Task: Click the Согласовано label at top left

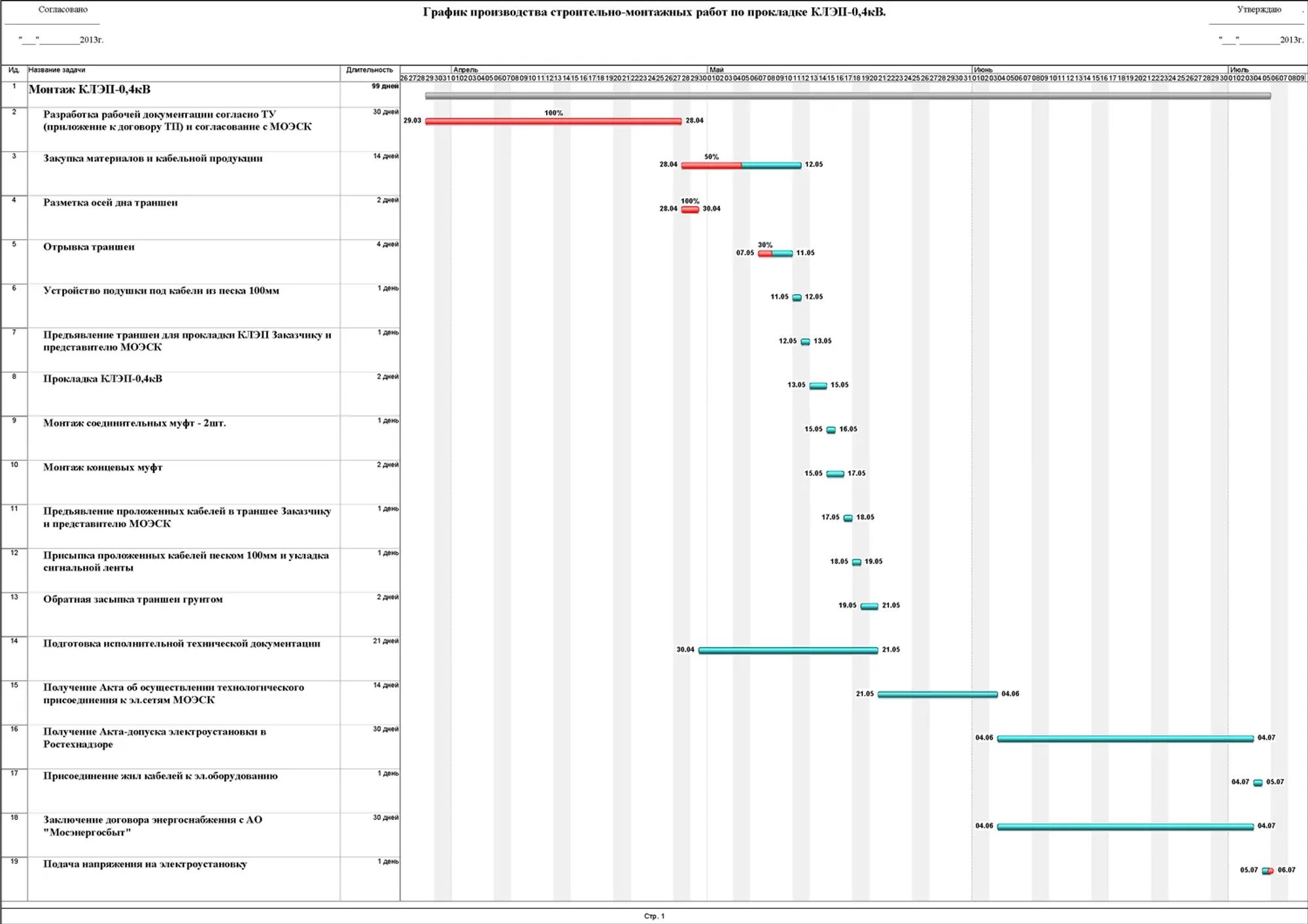Action: [63, 10]
